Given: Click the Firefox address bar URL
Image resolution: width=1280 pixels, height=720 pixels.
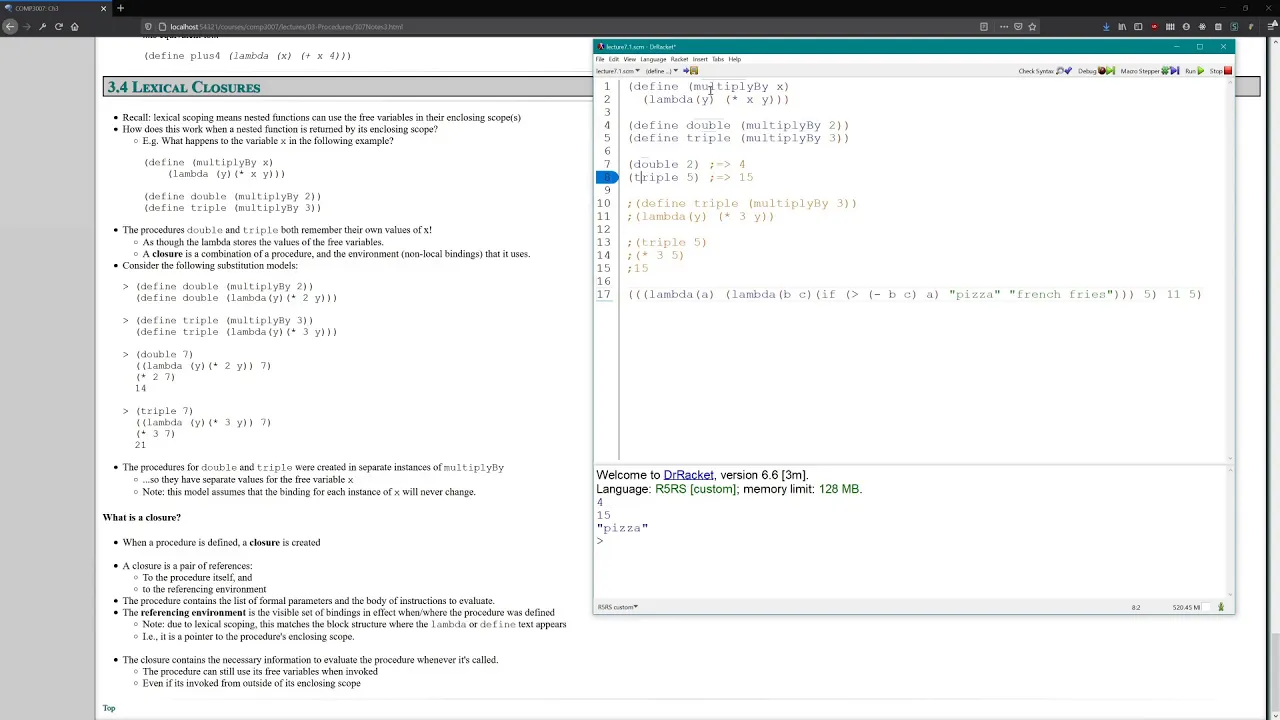Looking at the screenshot, I should [x=286, y=27].
